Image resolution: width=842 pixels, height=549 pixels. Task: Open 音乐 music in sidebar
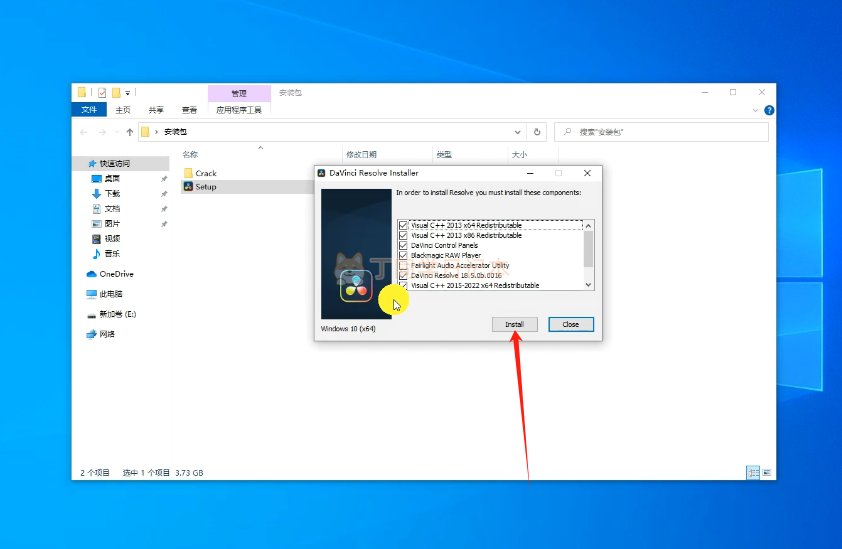(x=106, y=254)
